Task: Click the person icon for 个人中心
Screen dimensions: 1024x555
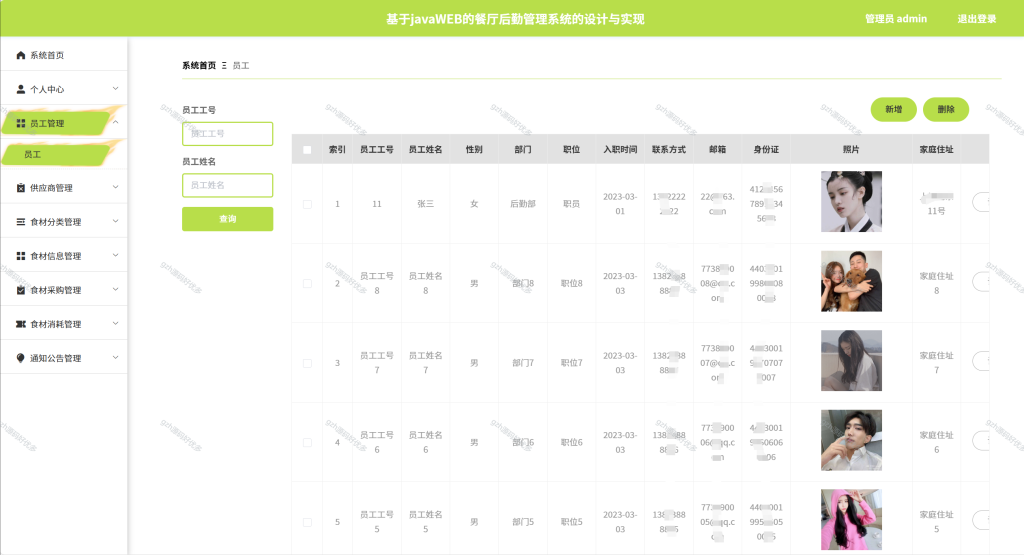Action: (21, 89)
